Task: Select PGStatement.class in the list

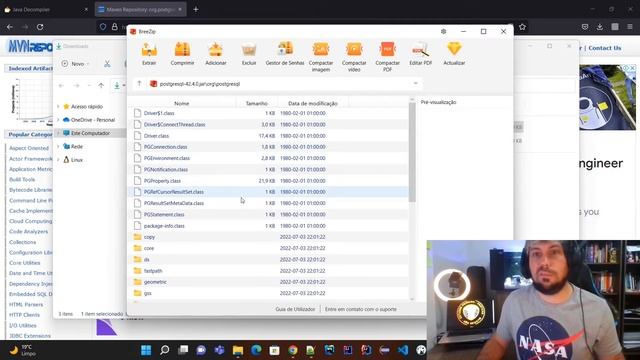Action: click(x=269, y=214)
